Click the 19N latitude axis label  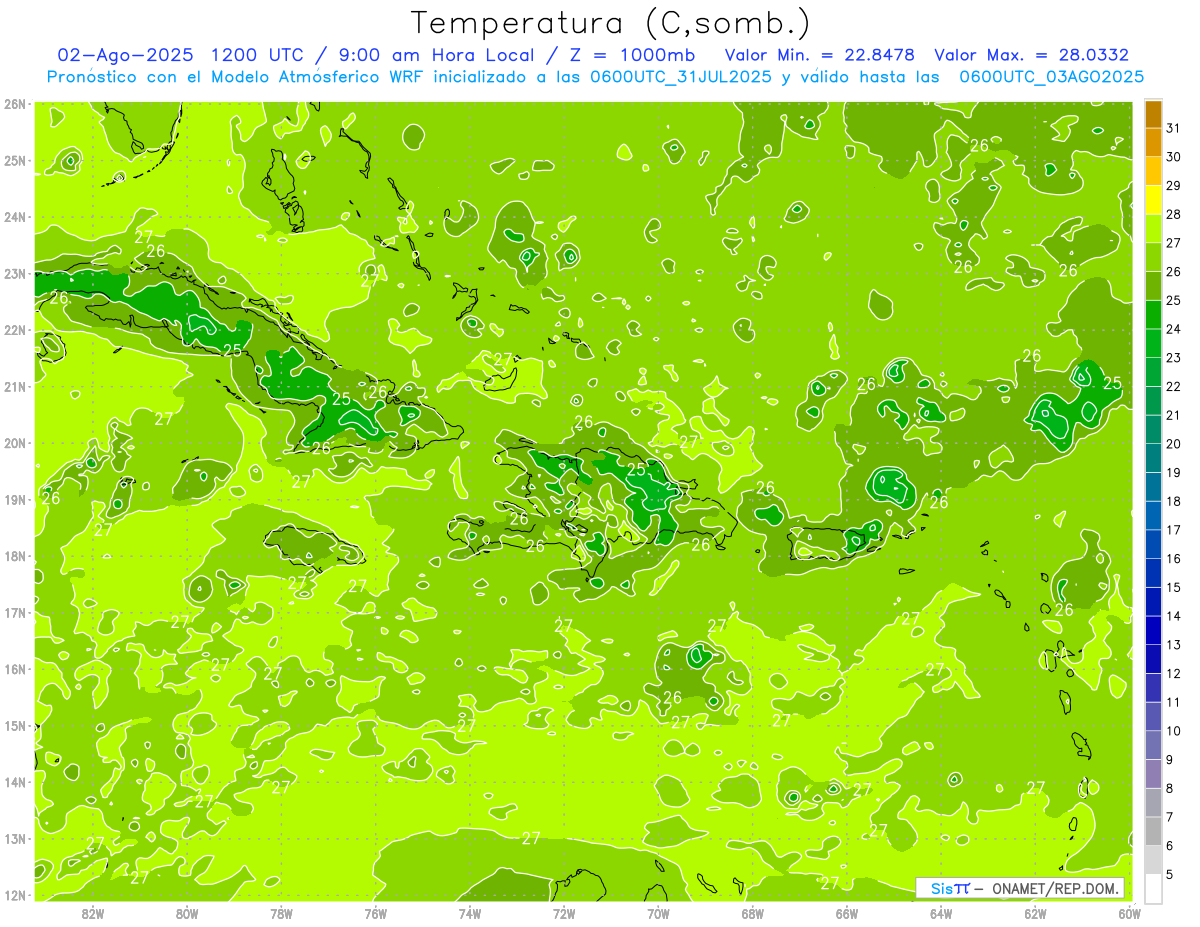tap(15, 499)
